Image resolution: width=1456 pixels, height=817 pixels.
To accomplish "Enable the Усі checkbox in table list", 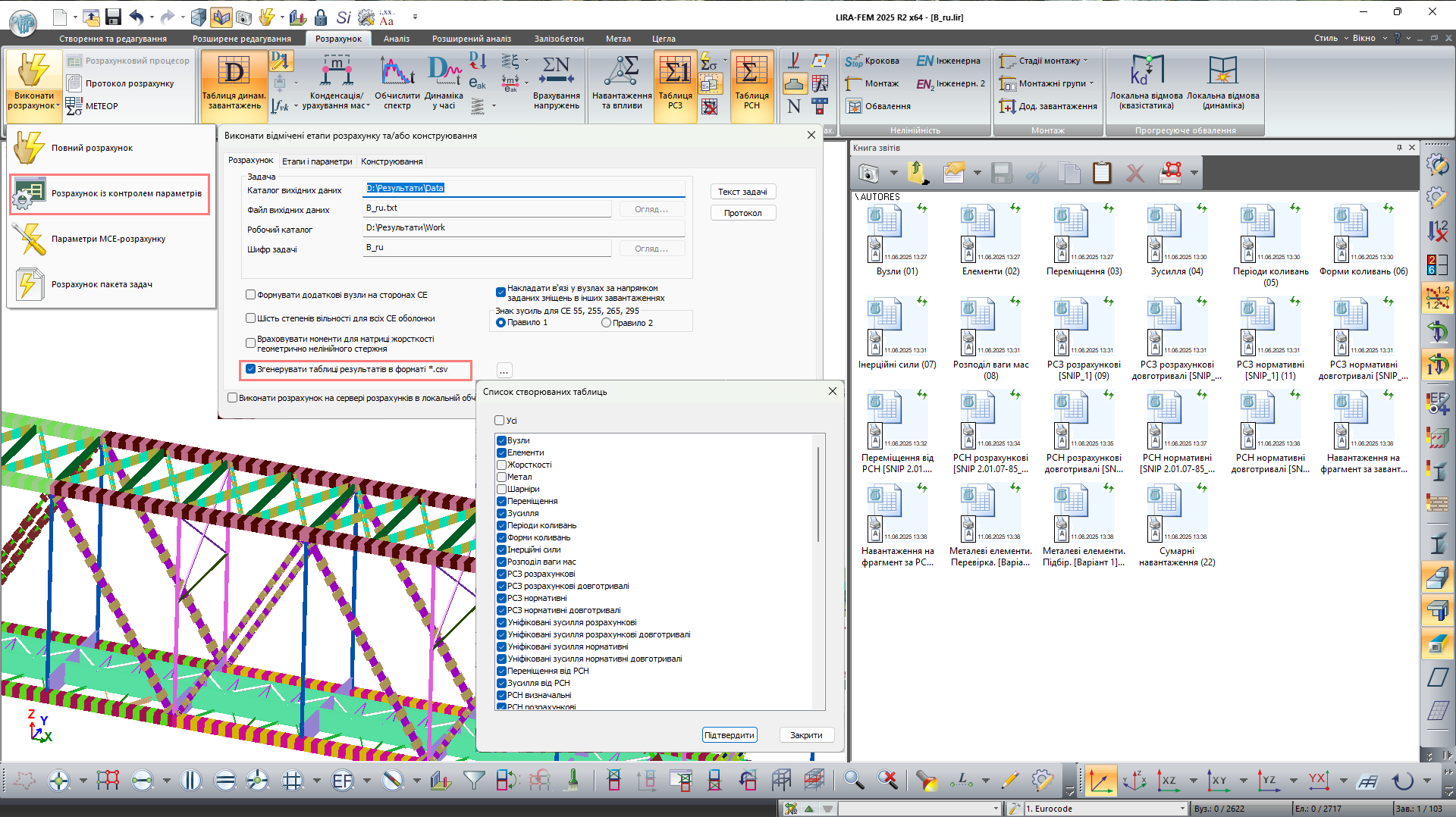I will tap(500, 421).
